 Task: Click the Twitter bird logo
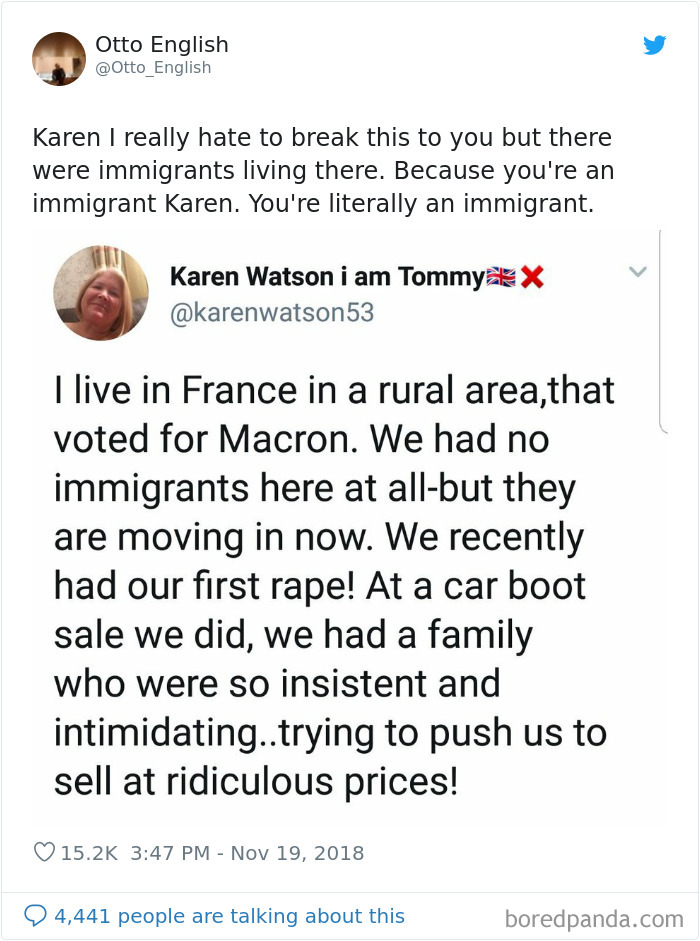pyautogui.click(x=655, y=45)
